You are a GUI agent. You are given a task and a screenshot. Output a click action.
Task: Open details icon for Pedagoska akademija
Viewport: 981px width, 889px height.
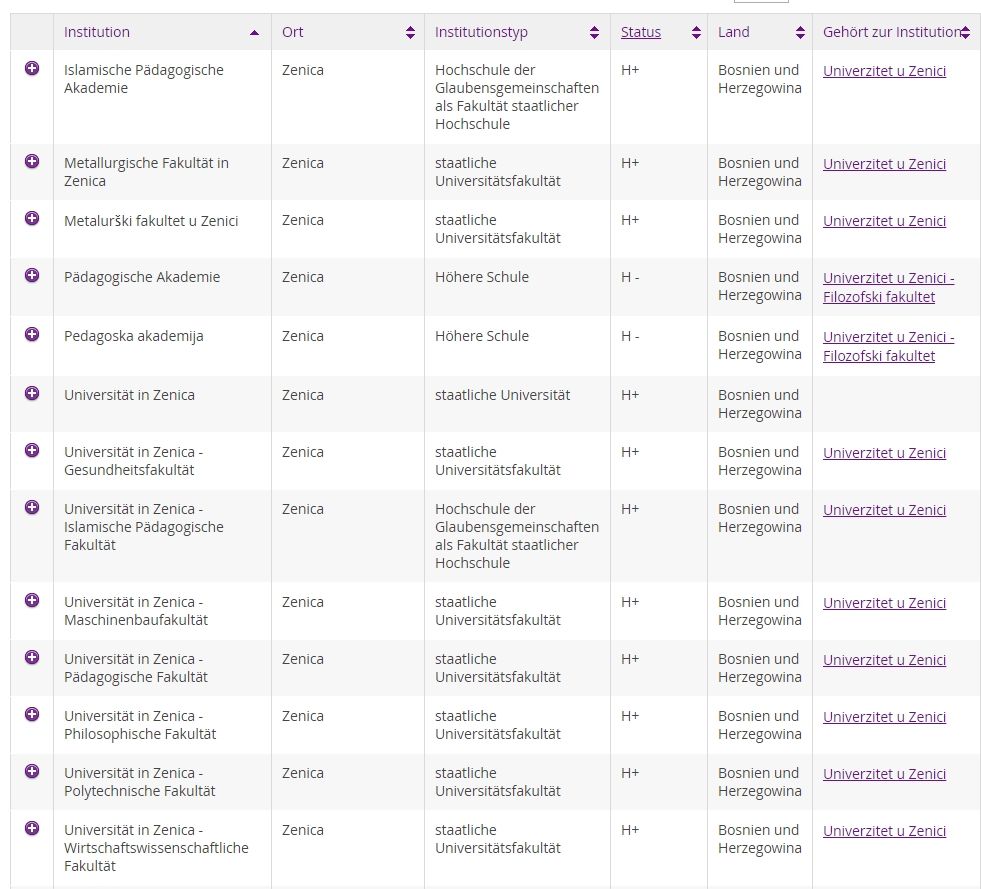coord(32,334)
